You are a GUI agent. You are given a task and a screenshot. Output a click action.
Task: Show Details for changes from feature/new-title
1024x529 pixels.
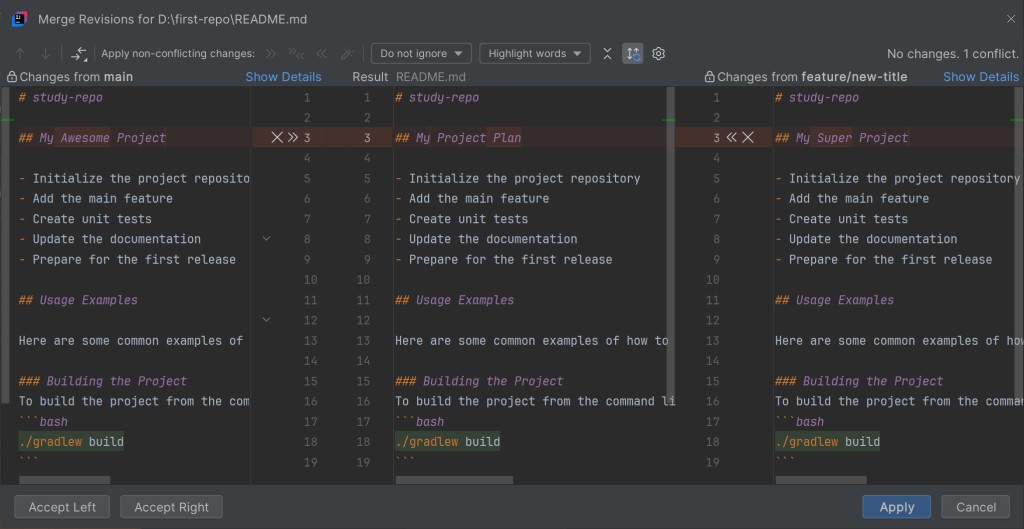pyautogui.click(x=981, y=77)
